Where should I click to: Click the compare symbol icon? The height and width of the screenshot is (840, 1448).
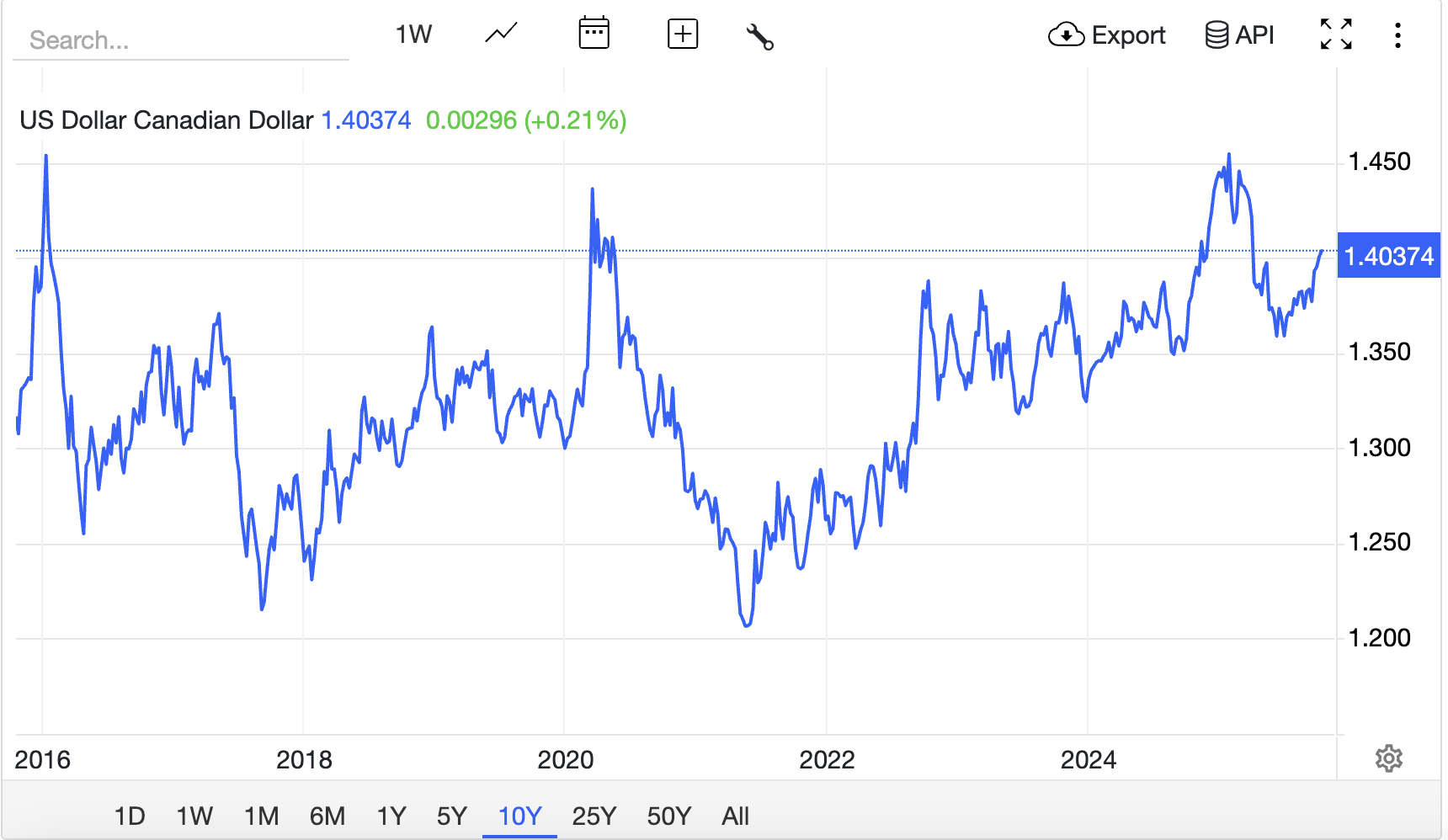[x=683, y=34]
